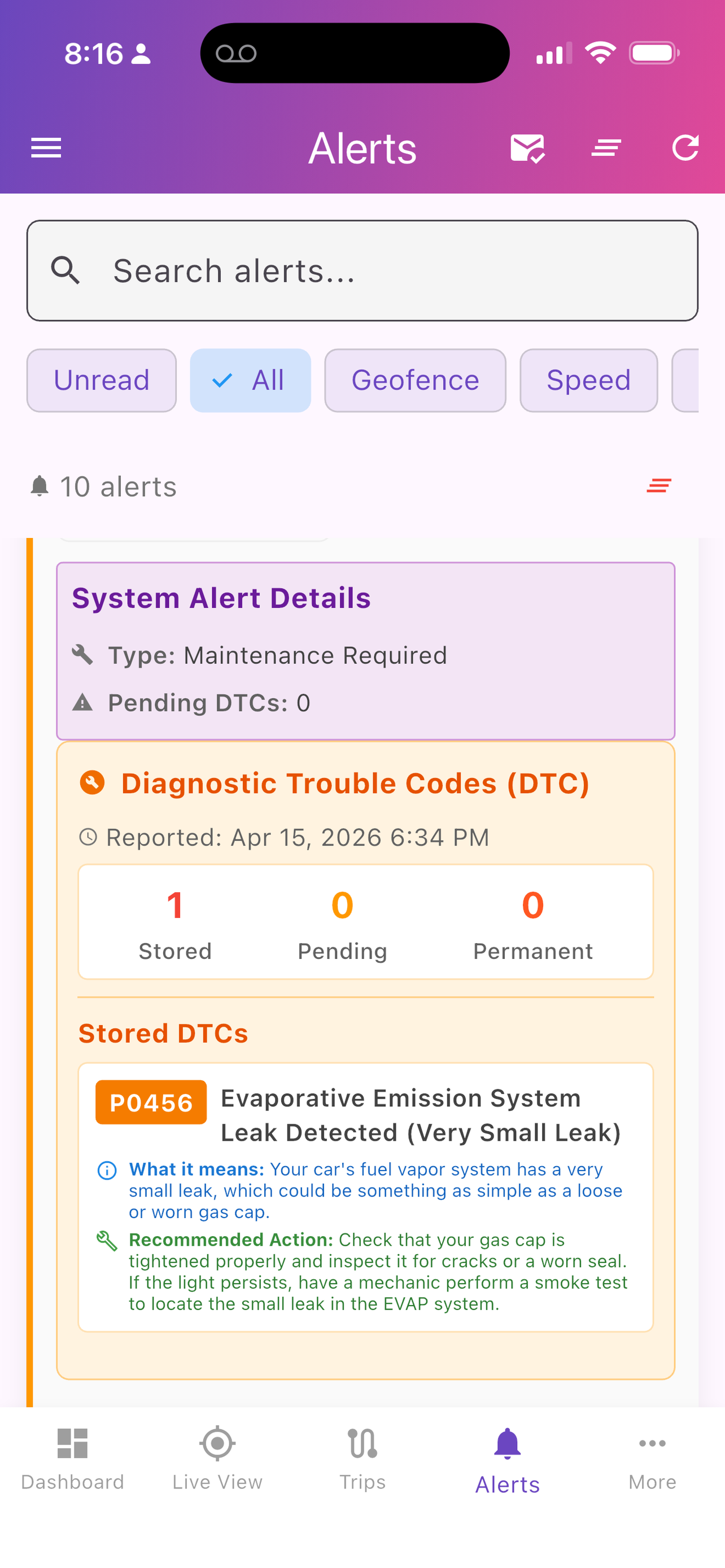
Task: Select the Speed filter chip
Action: coord(589,380)
